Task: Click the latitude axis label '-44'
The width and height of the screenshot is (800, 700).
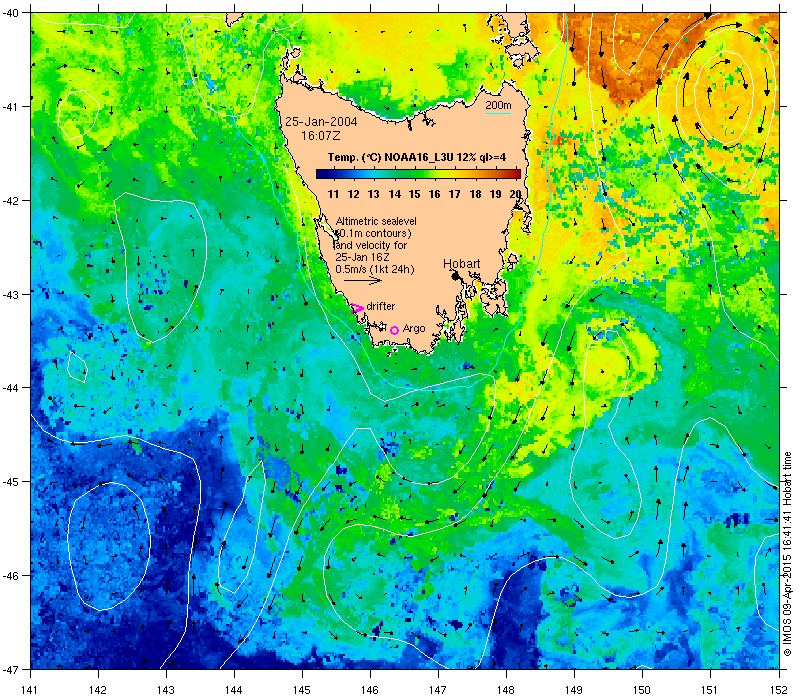Action: (11, 388)
